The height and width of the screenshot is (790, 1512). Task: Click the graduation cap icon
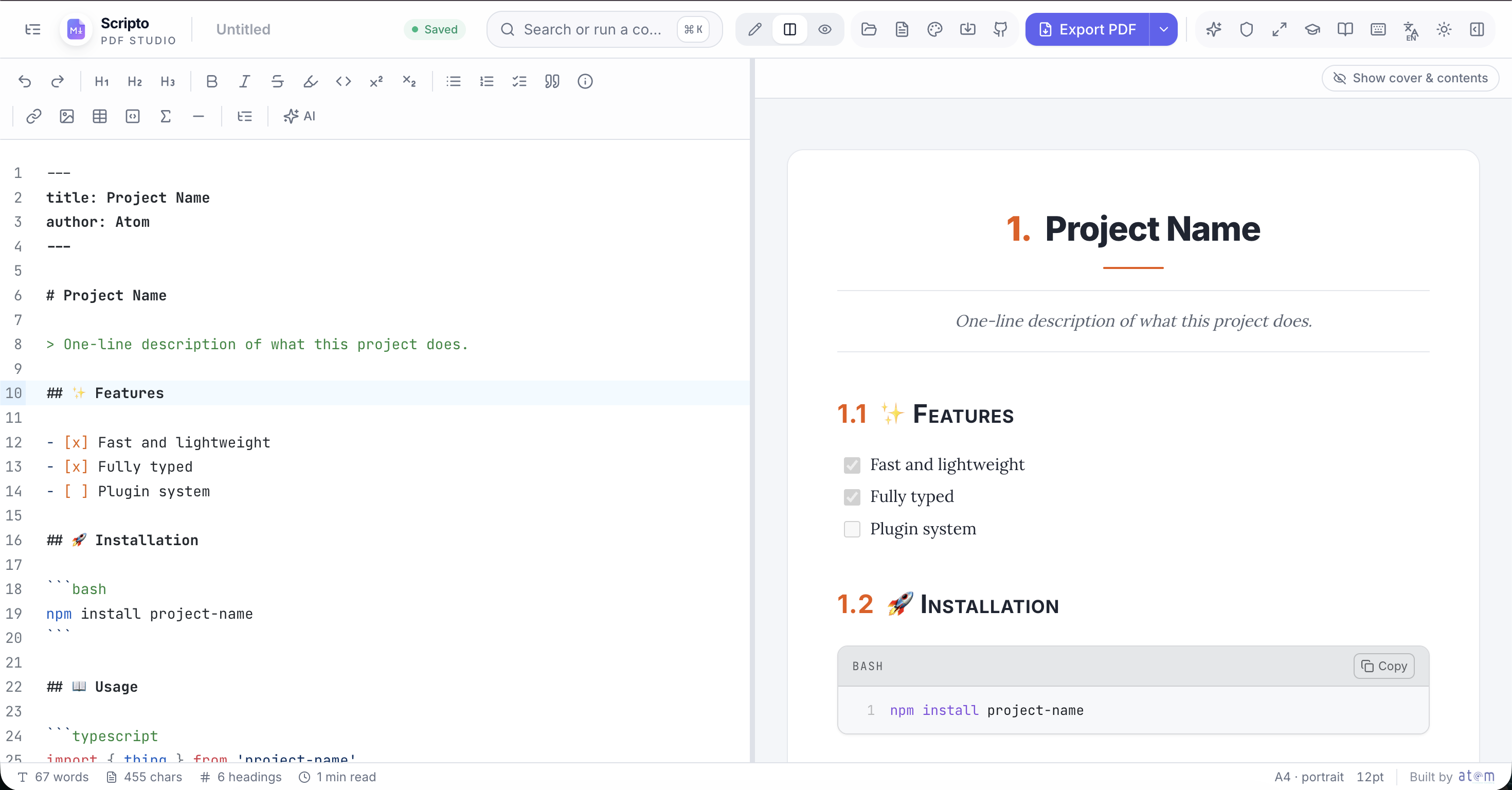pos(1312,29)
